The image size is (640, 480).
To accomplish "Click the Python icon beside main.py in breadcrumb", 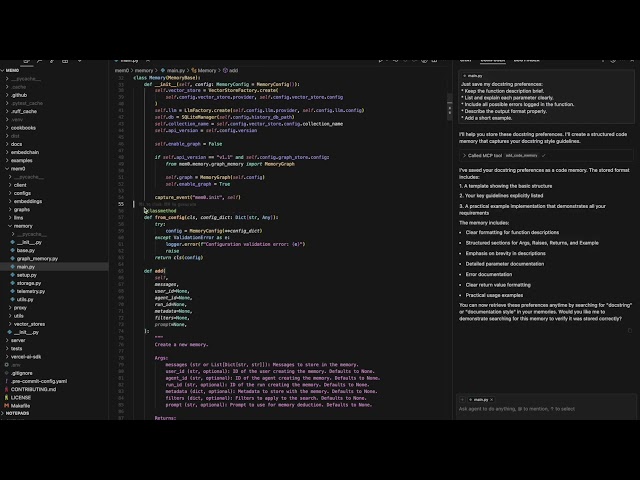I will tap(163, 70).
